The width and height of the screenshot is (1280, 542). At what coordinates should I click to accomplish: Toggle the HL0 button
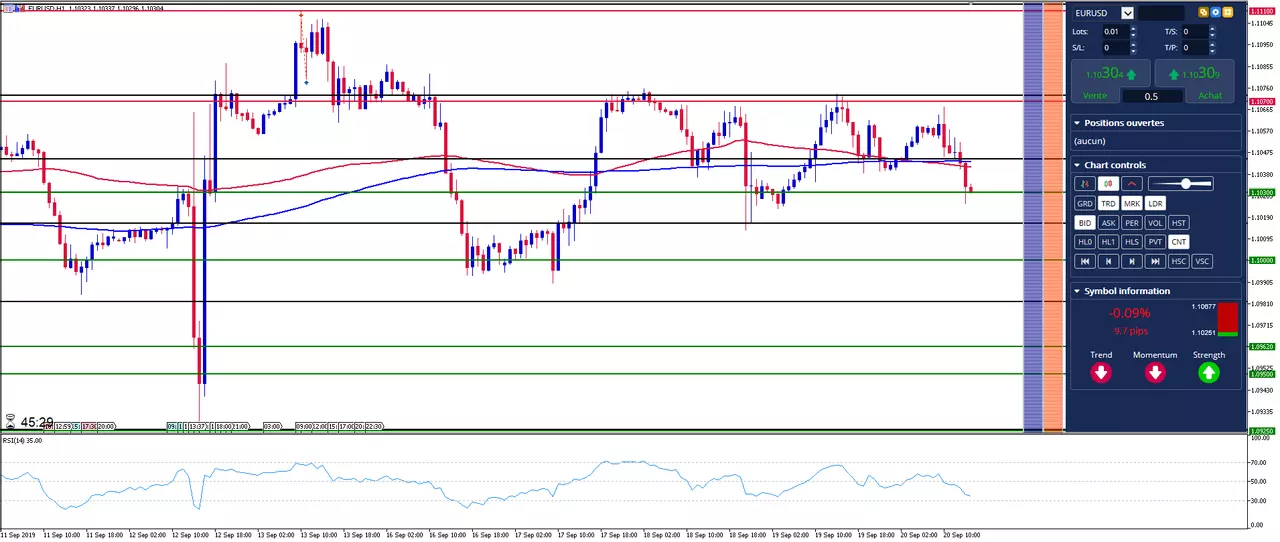pyautogui.click(x=1085, y=242)
